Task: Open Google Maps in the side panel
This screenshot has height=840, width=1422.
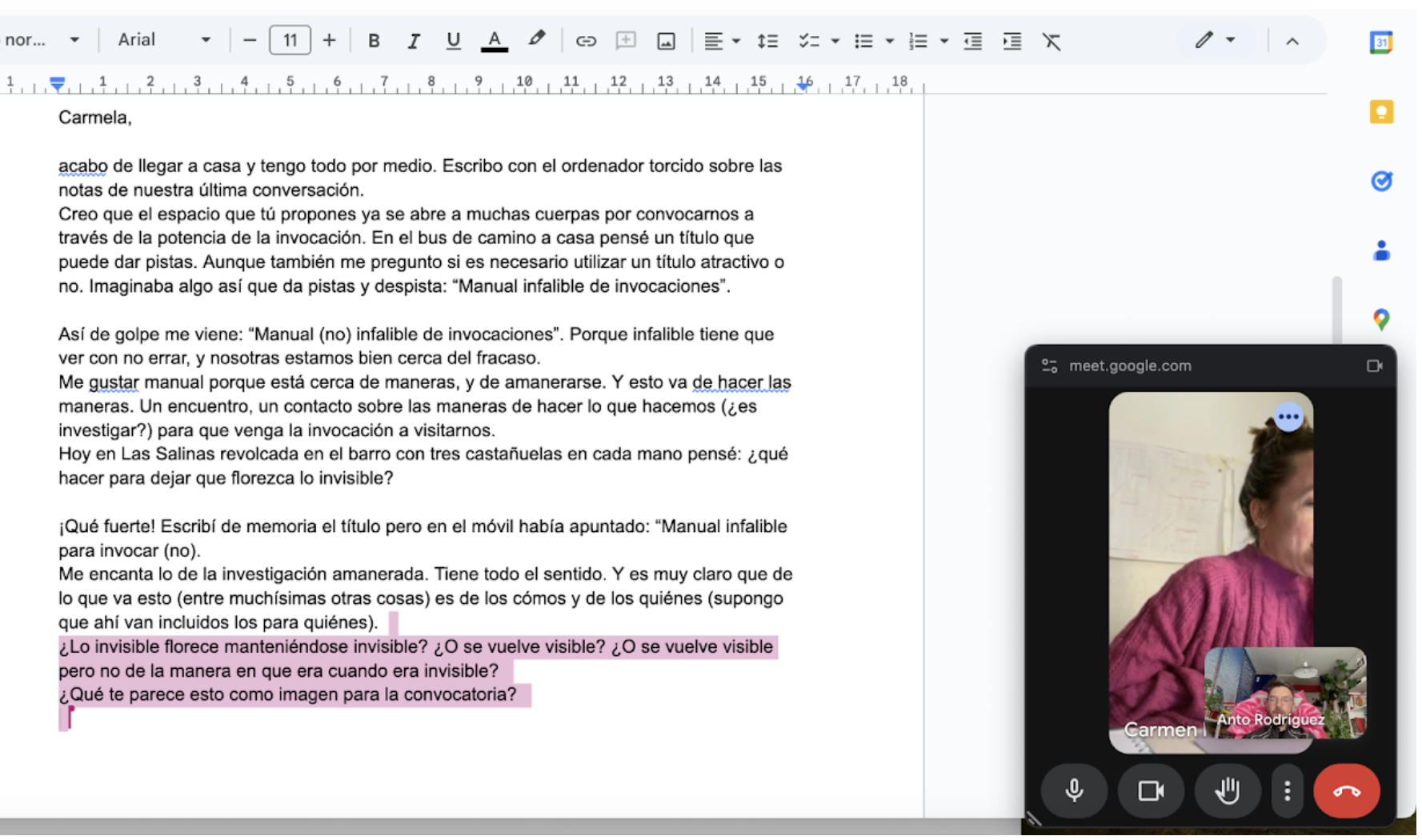Action: coord(1380,320)
